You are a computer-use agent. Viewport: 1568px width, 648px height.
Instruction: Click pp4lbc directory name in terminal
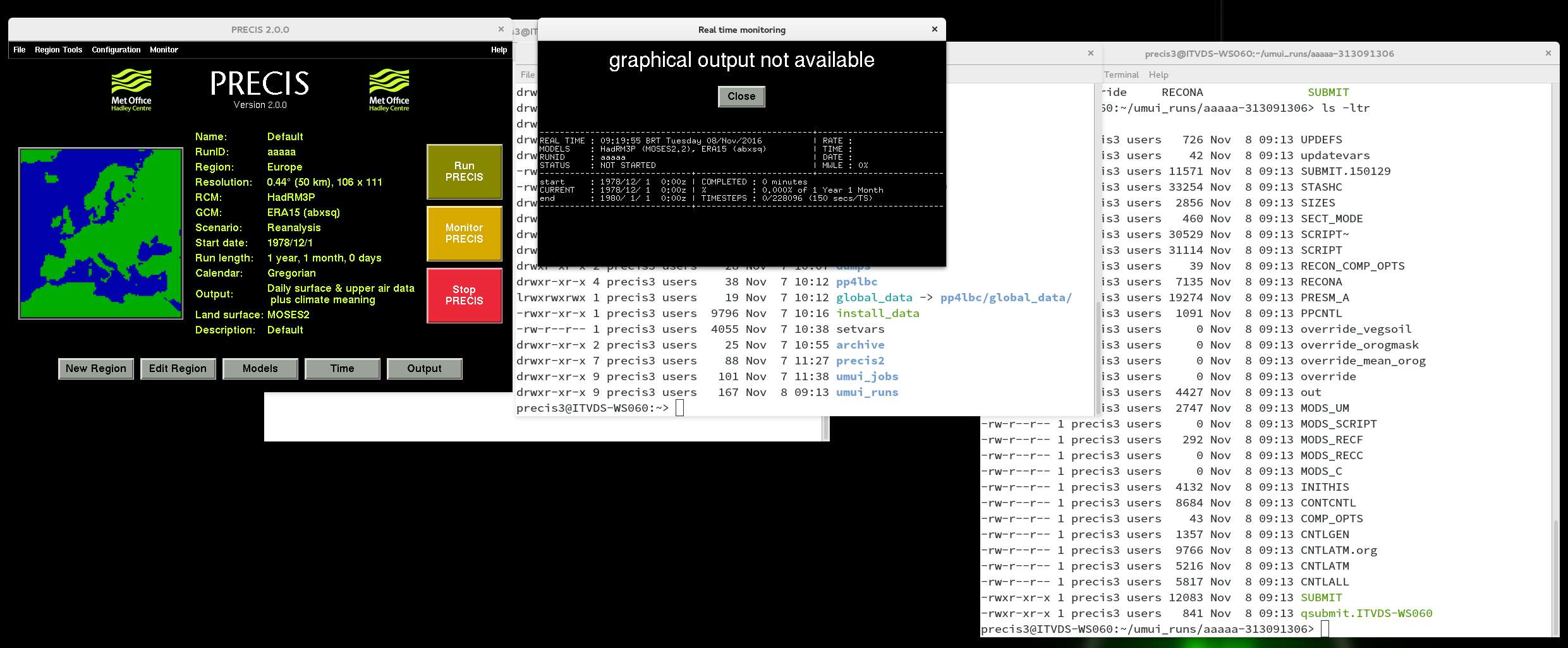856,282
